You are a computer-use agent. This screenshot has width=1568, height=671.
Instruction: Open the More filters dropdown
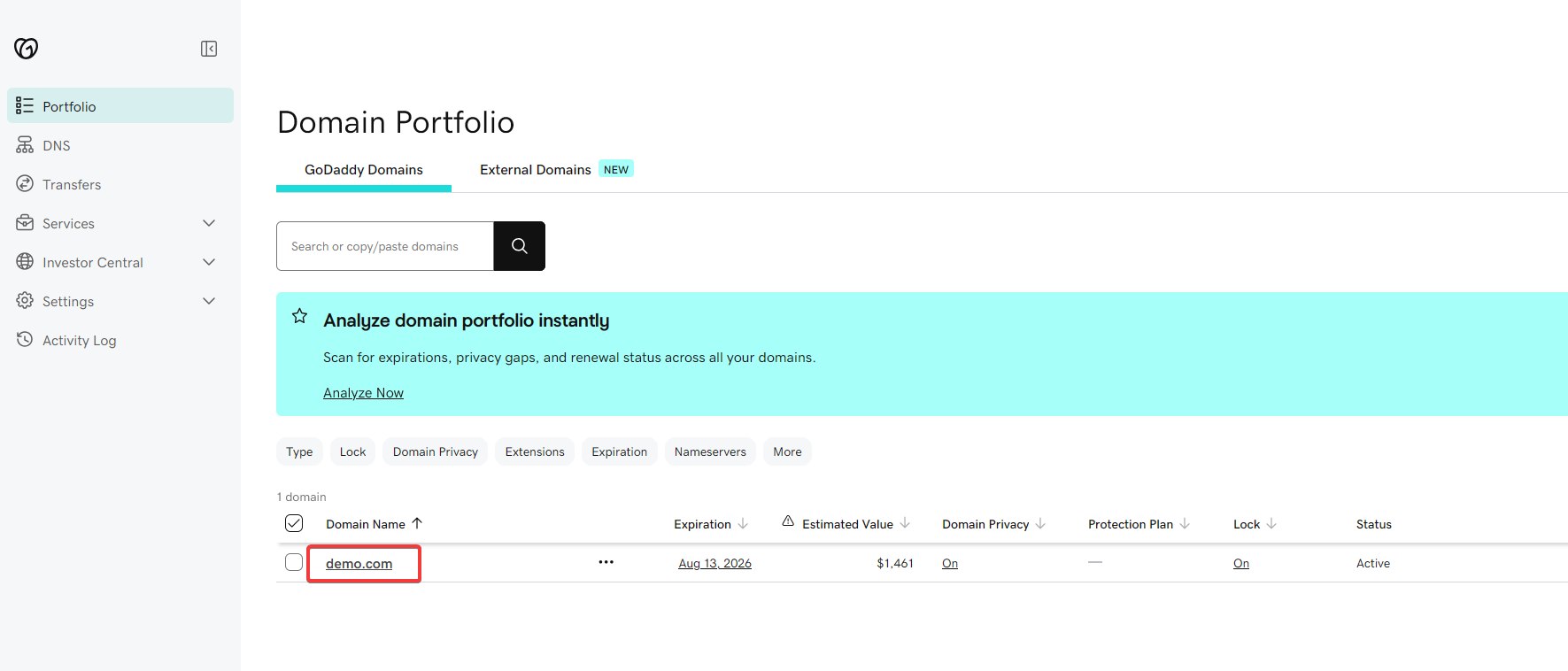click(x=787, y=451)
